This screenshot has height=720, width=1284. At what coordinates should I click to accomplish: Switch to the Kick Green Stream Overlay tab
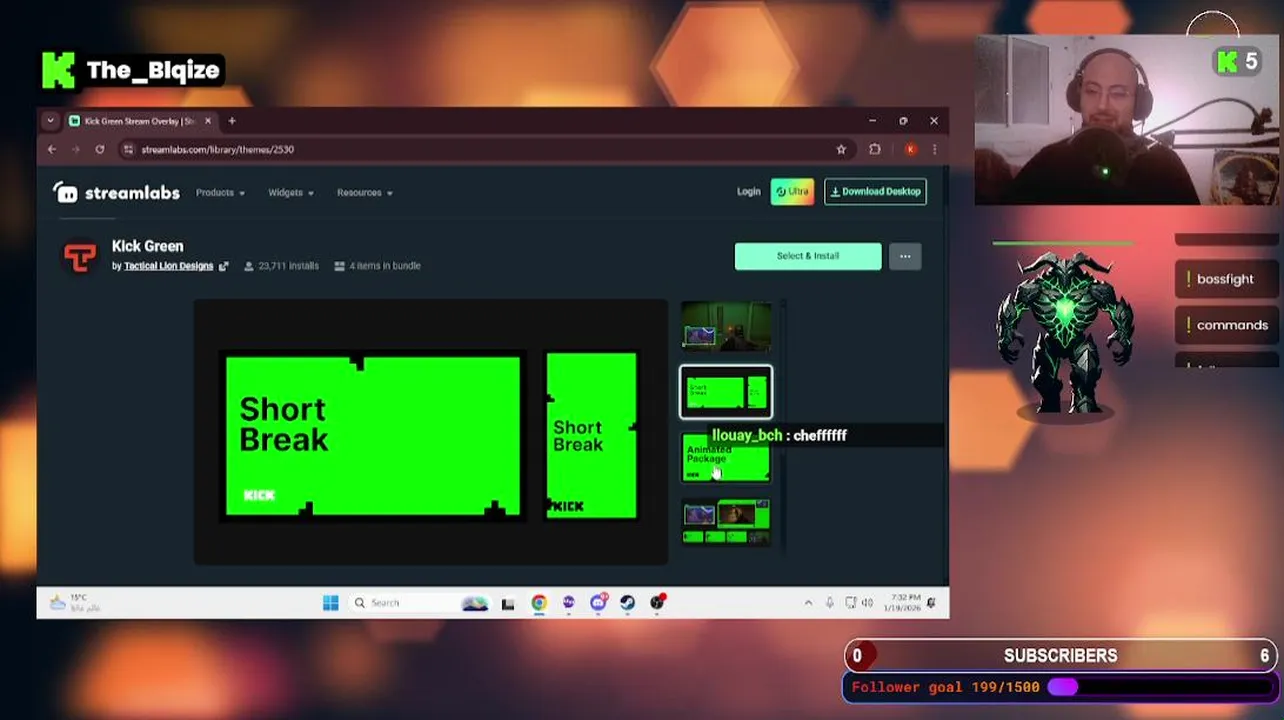coord(139,121)
